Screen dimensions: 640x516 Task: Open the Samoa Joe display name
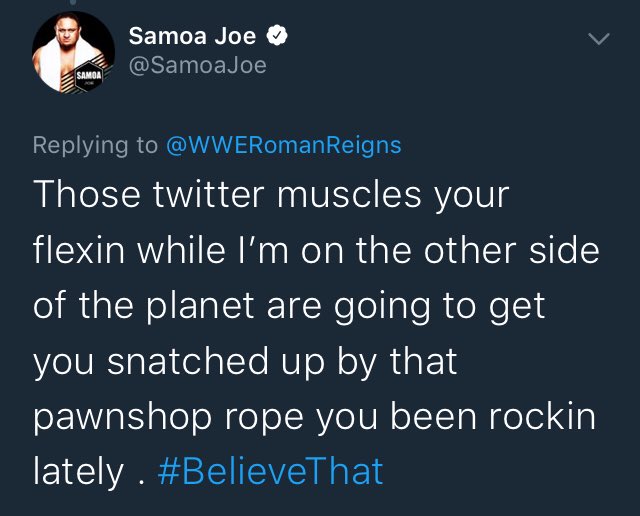(192, 36)
